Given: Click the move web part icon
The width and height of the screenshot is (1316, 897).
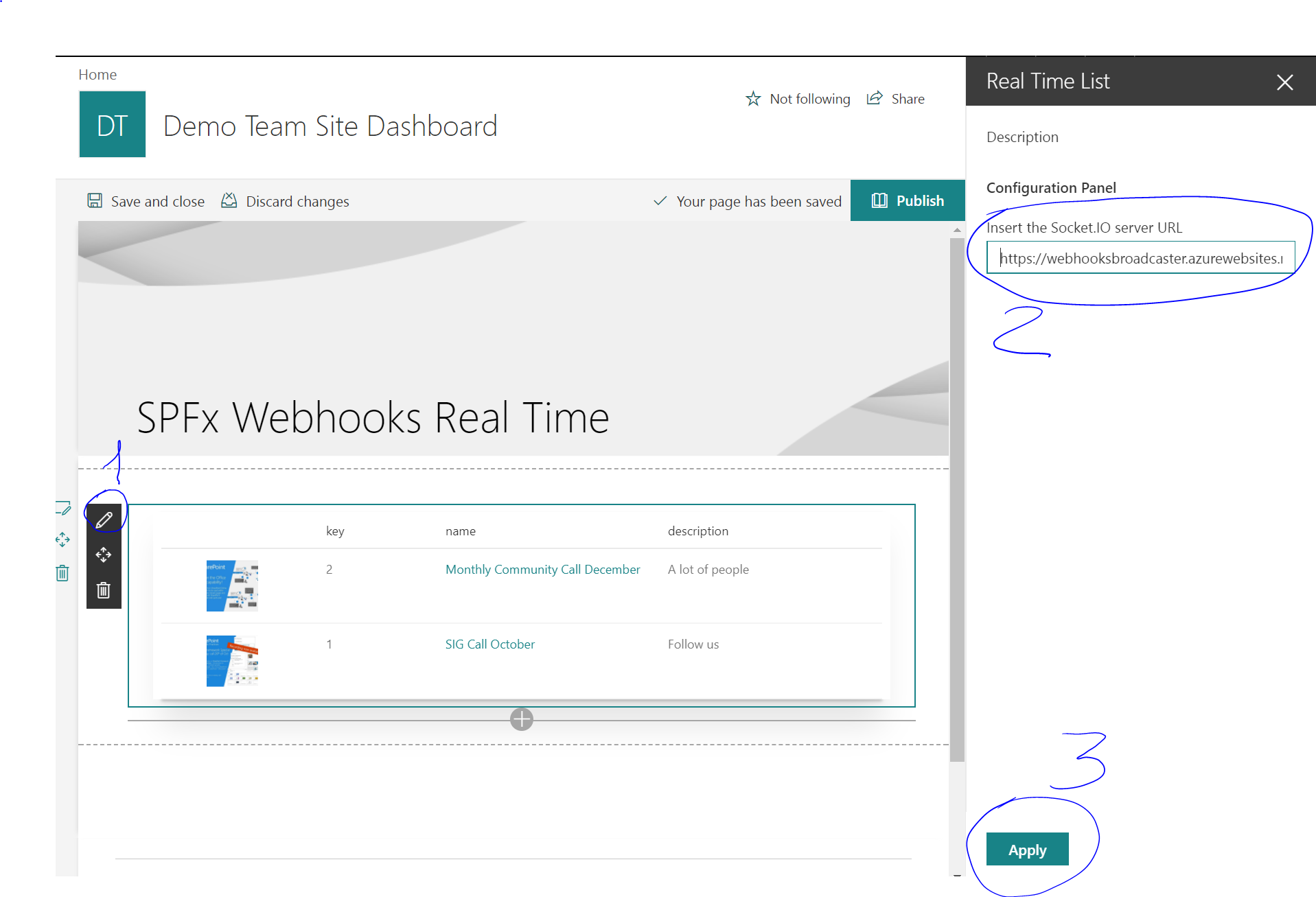Looking at the screenshot, I should click(x=104, y=555).
